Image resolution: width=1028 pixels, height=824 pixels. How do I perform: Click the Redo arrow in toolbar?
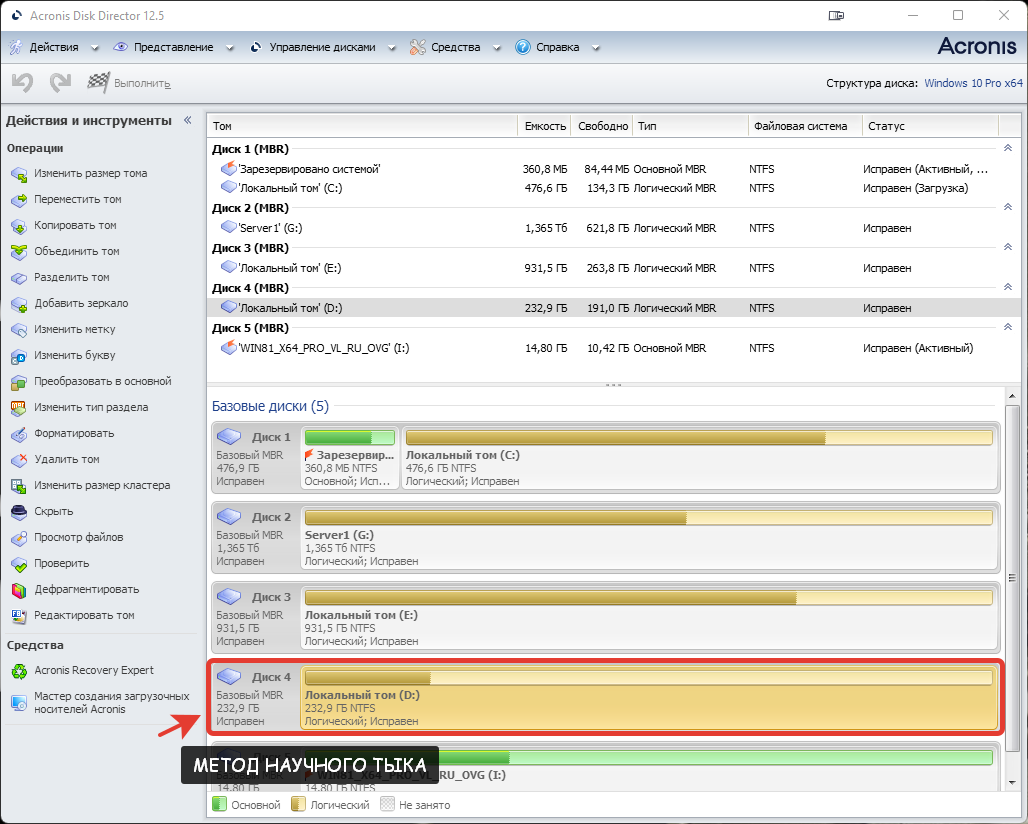pyautogui.click(x=60, y=83)
